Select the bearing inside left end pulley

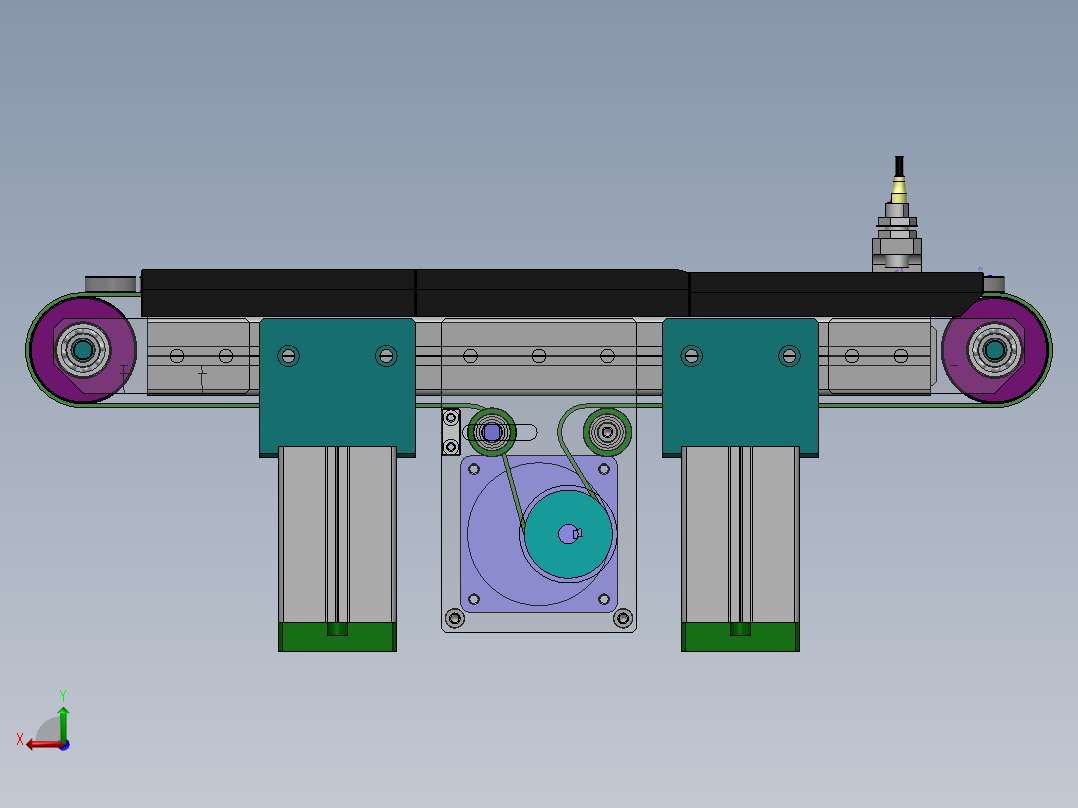pos(83,350)
